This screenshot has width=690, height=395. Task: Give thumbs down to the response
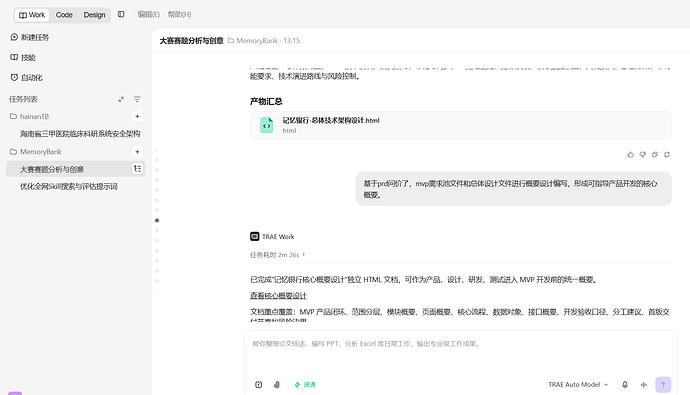[642, 154]
